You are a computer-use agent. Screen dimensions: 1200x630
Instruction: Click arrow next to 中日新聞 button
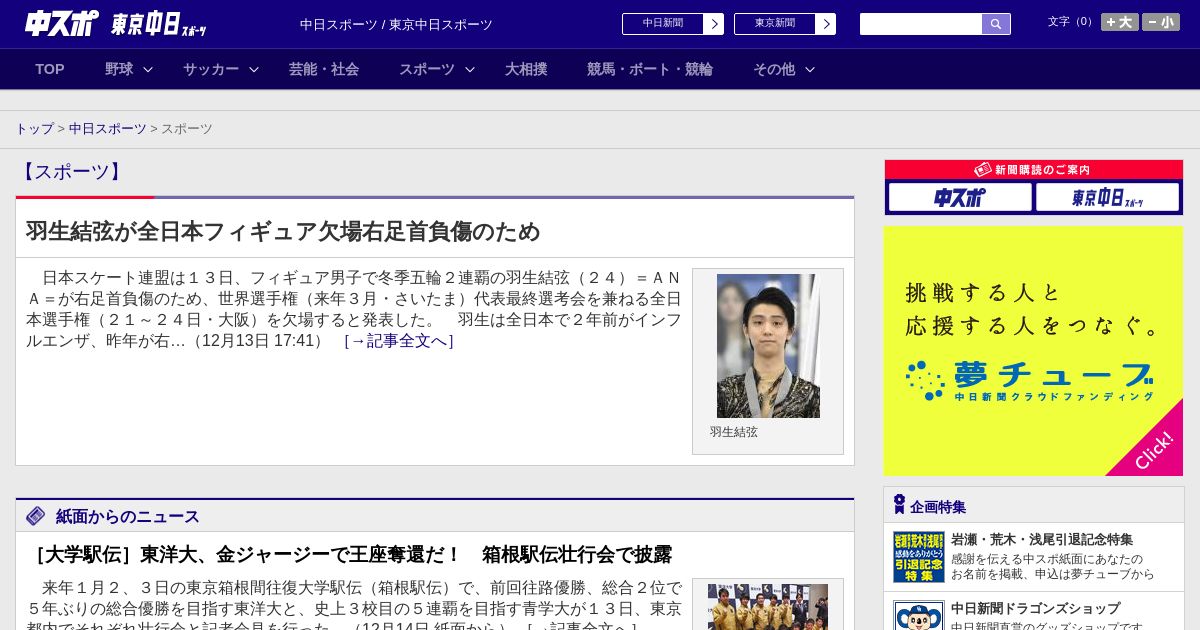714,24
